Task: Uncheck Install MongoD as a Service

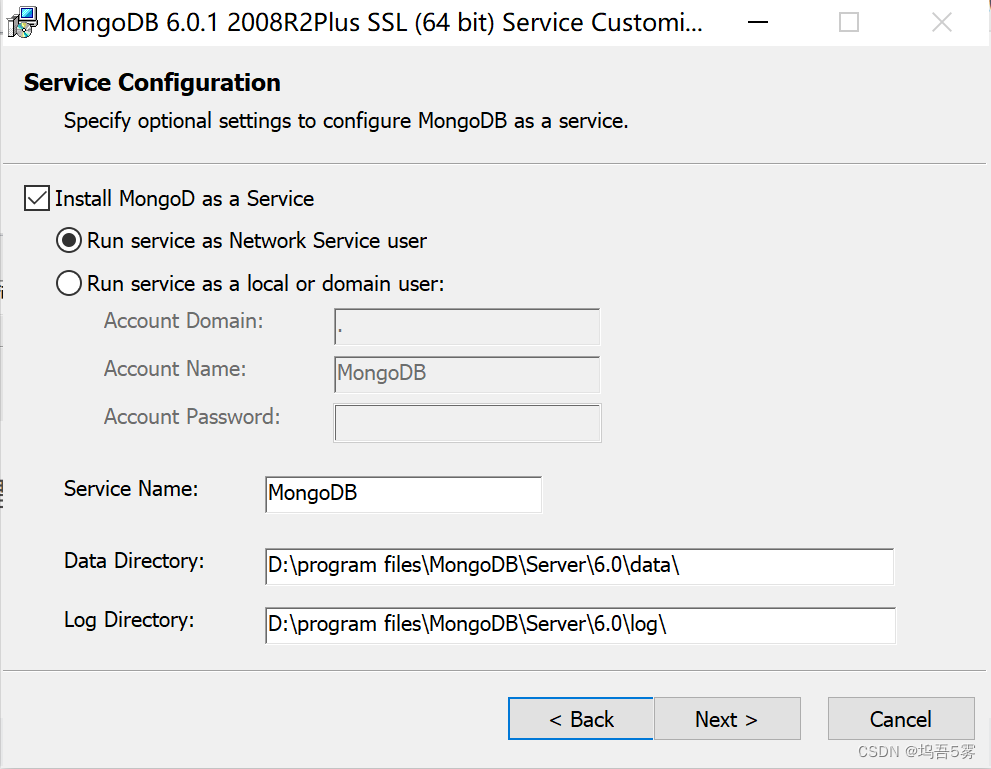Action: coord(37,198)
